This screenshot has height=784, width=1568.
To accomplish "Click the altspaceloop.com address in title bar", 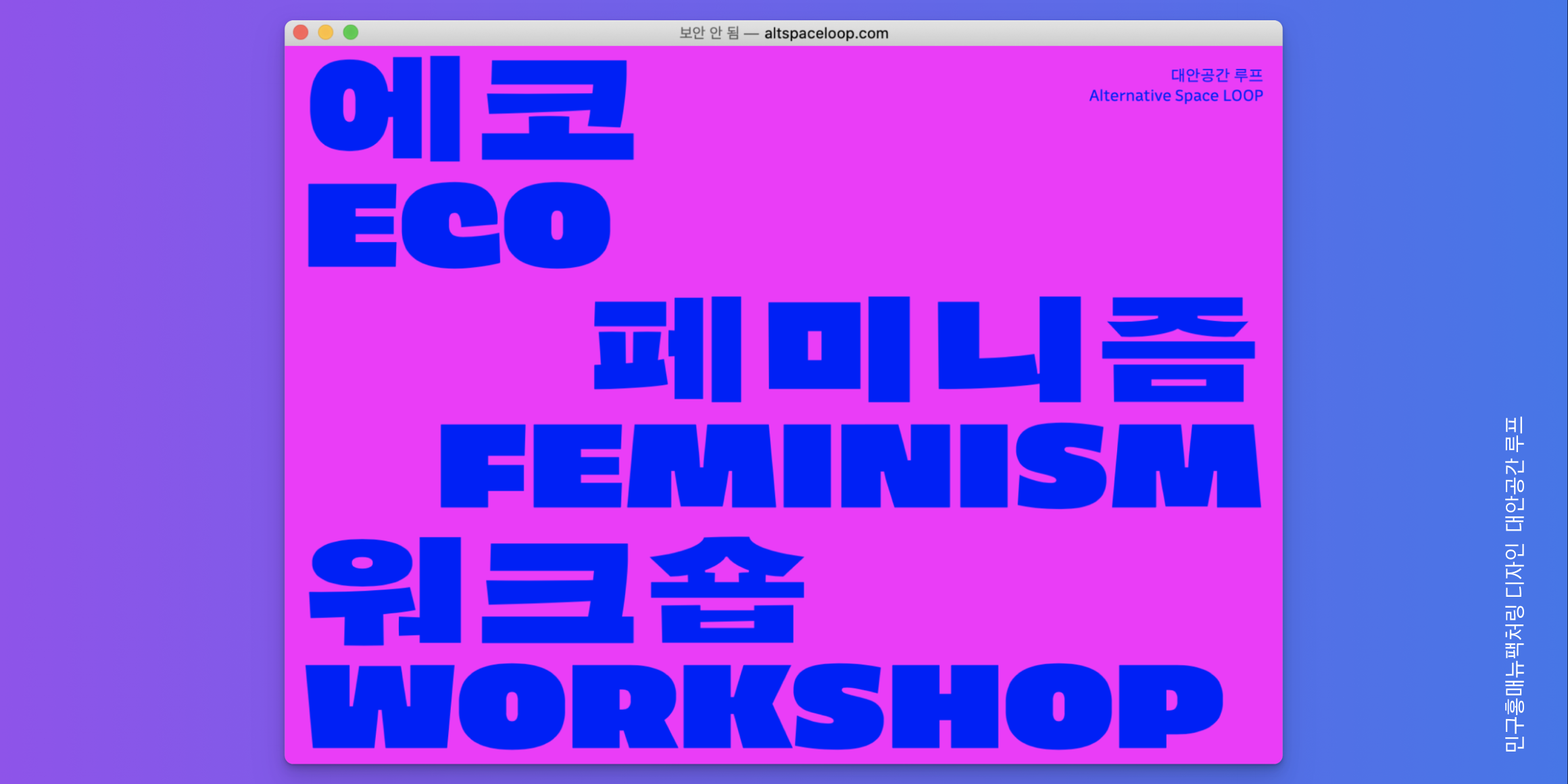I will click(826, 33).
